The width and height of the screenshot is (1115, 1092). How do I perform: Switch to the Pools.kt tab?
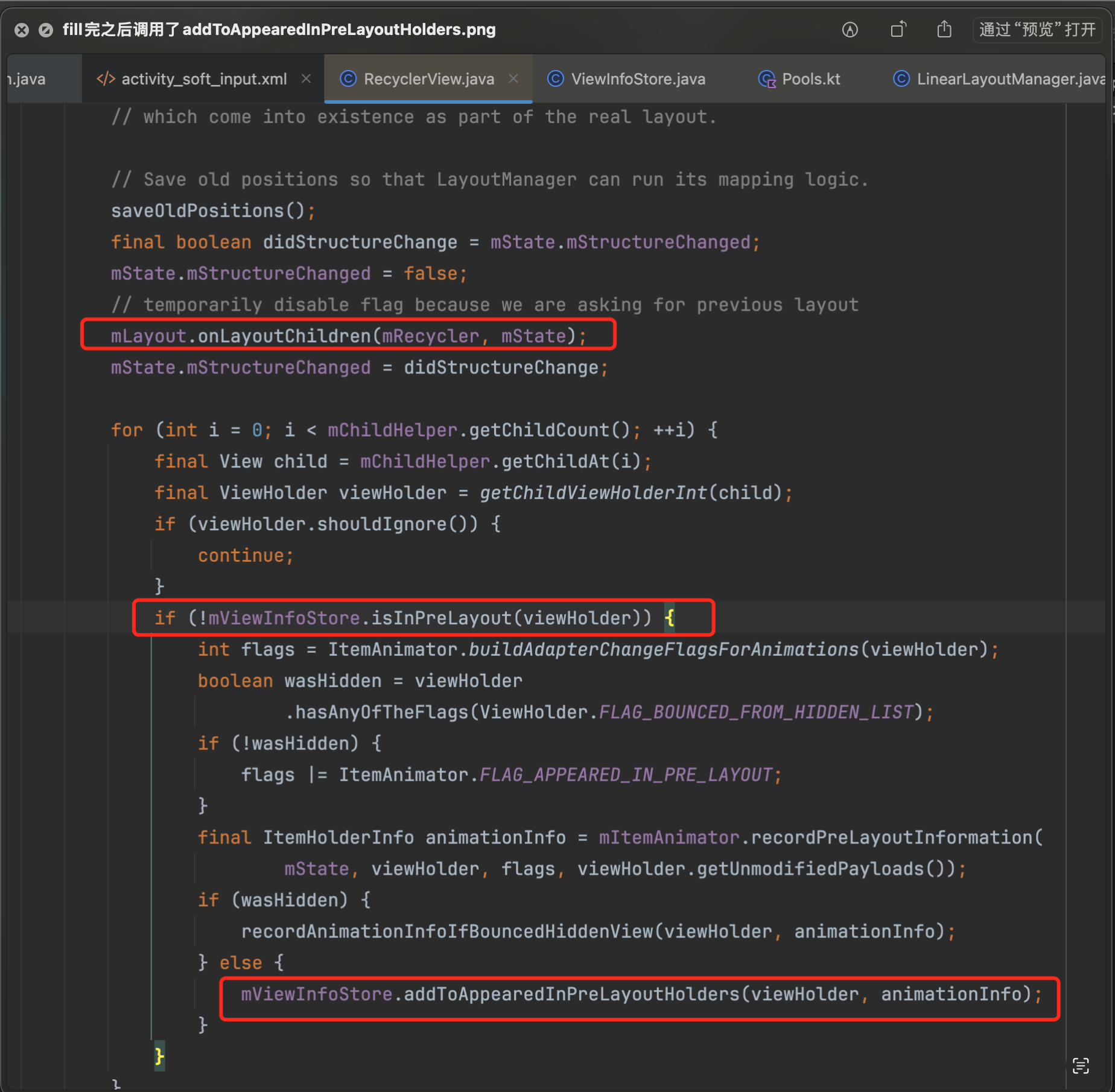pyautogui.click(x=810, y=79)
